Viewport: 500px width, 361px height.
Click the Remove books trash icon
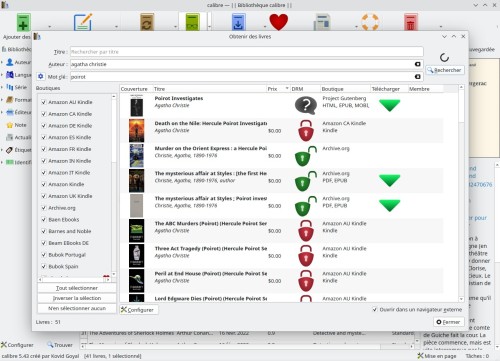[x=411, y=22]
